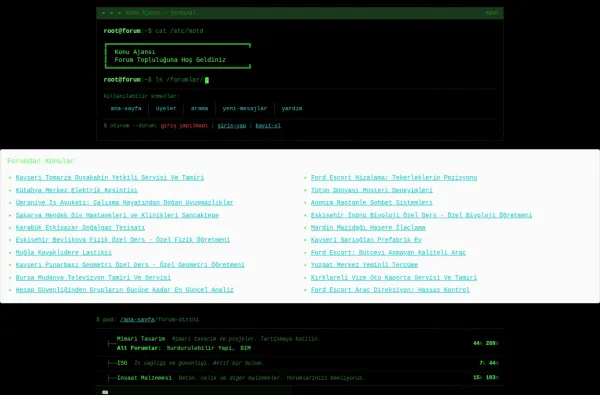600x395 pixels.
Task: Open Kayseri Tomarza Duşakabin Yetkili Servisi topic
Action: point(110,178)
